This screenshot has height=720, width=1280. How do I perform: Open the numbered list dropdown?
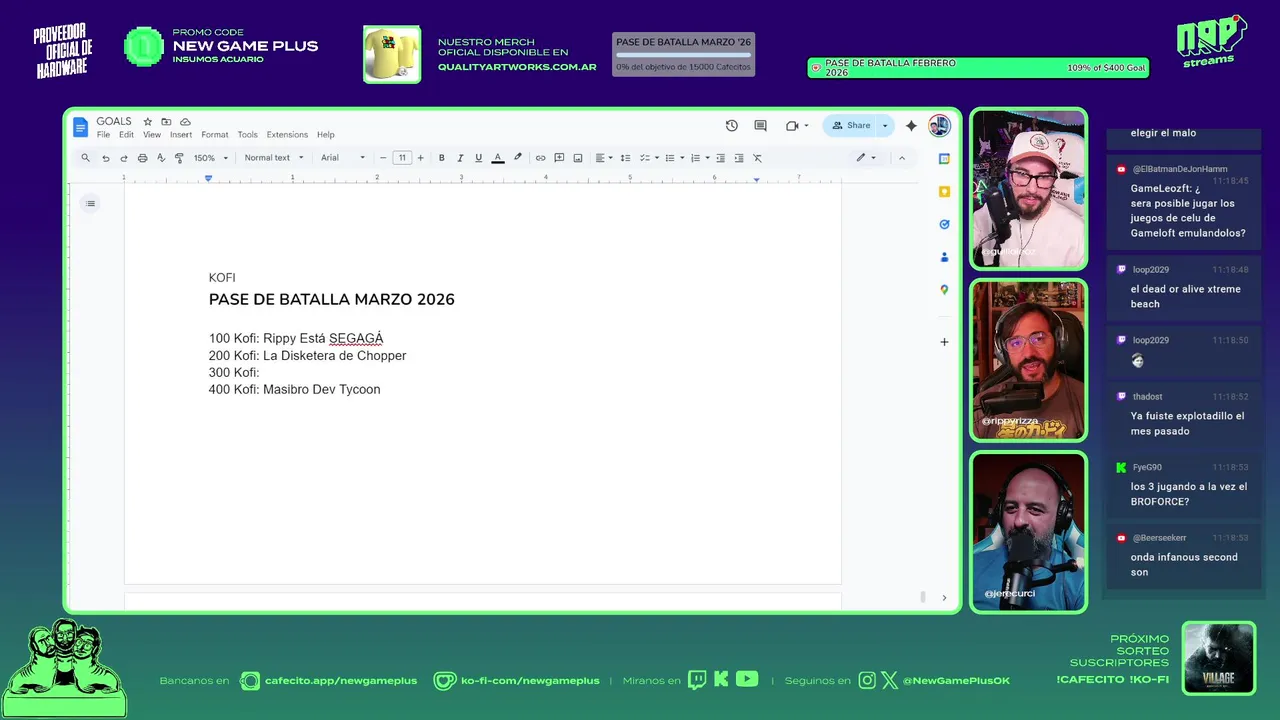click(x=699, y=158)
